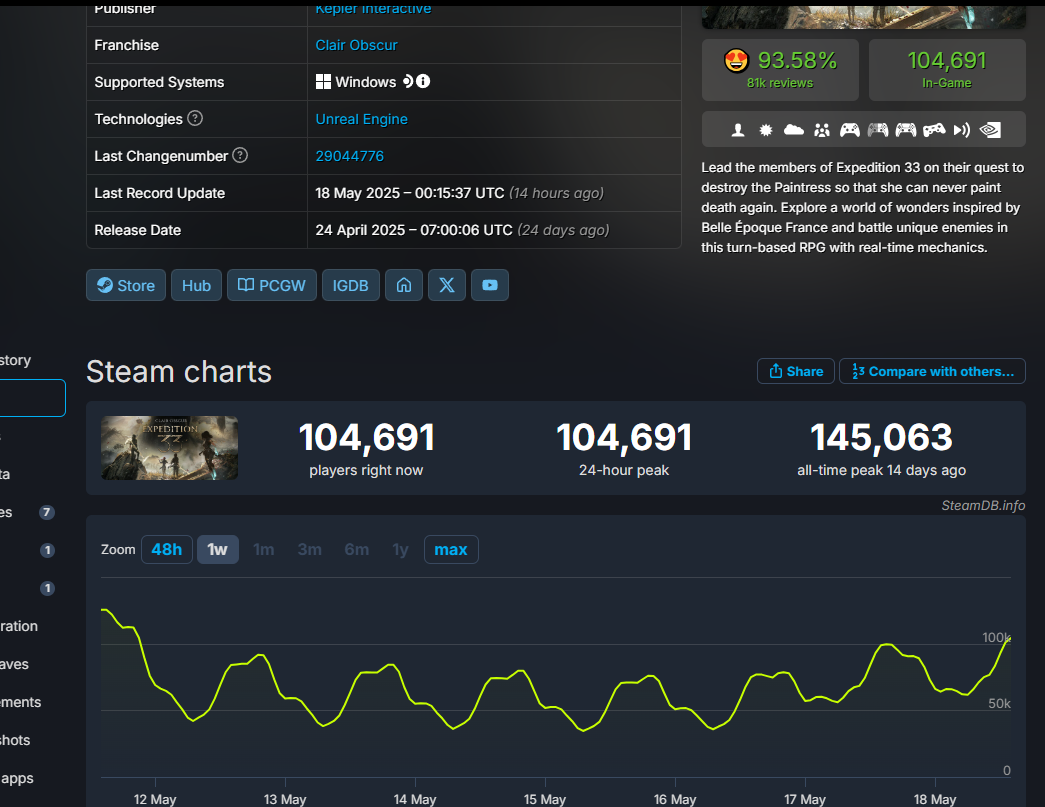Viewport: 1045px width, 807px height.
Task: Click the 50k y-axis label
Action: (999, 704)
